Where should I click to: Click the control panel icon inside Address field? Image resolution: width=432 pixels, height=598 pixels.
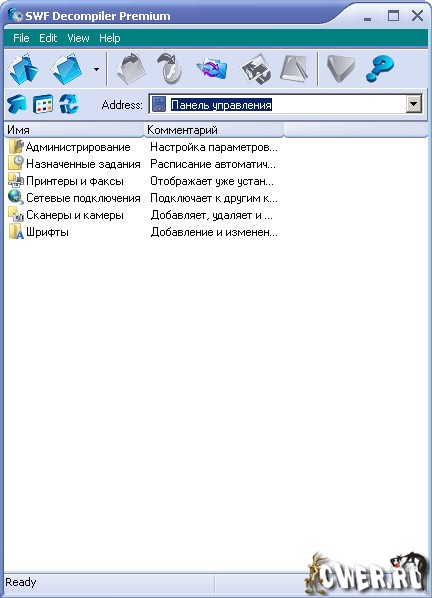click(x=159, y=104)
